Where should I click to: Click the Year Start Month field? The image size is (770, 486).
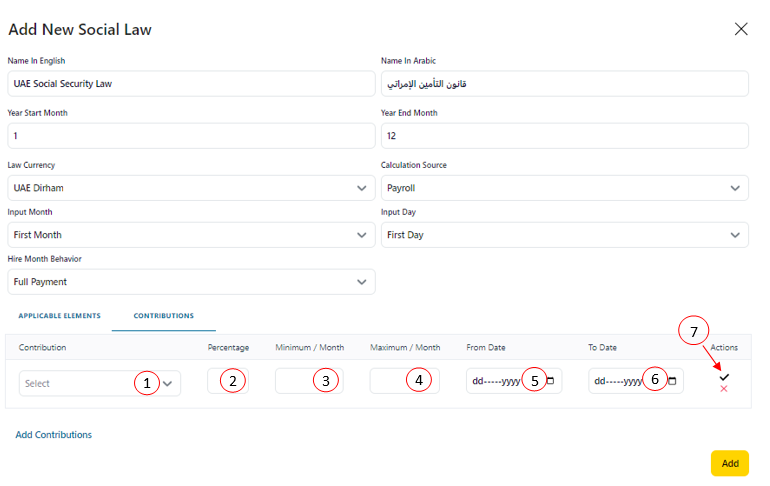tap(191, 136)
